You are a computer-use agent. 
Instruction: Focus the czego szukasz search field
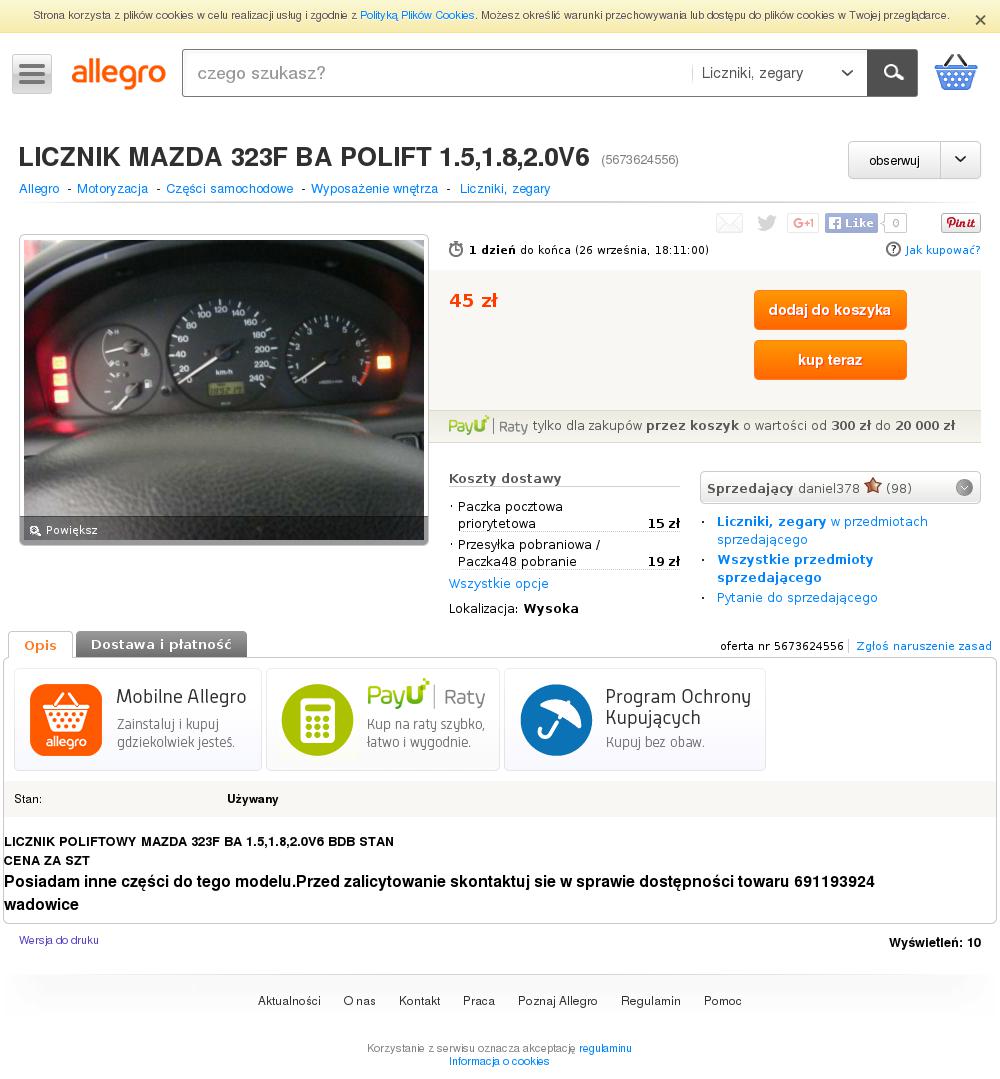pos(437,73)
